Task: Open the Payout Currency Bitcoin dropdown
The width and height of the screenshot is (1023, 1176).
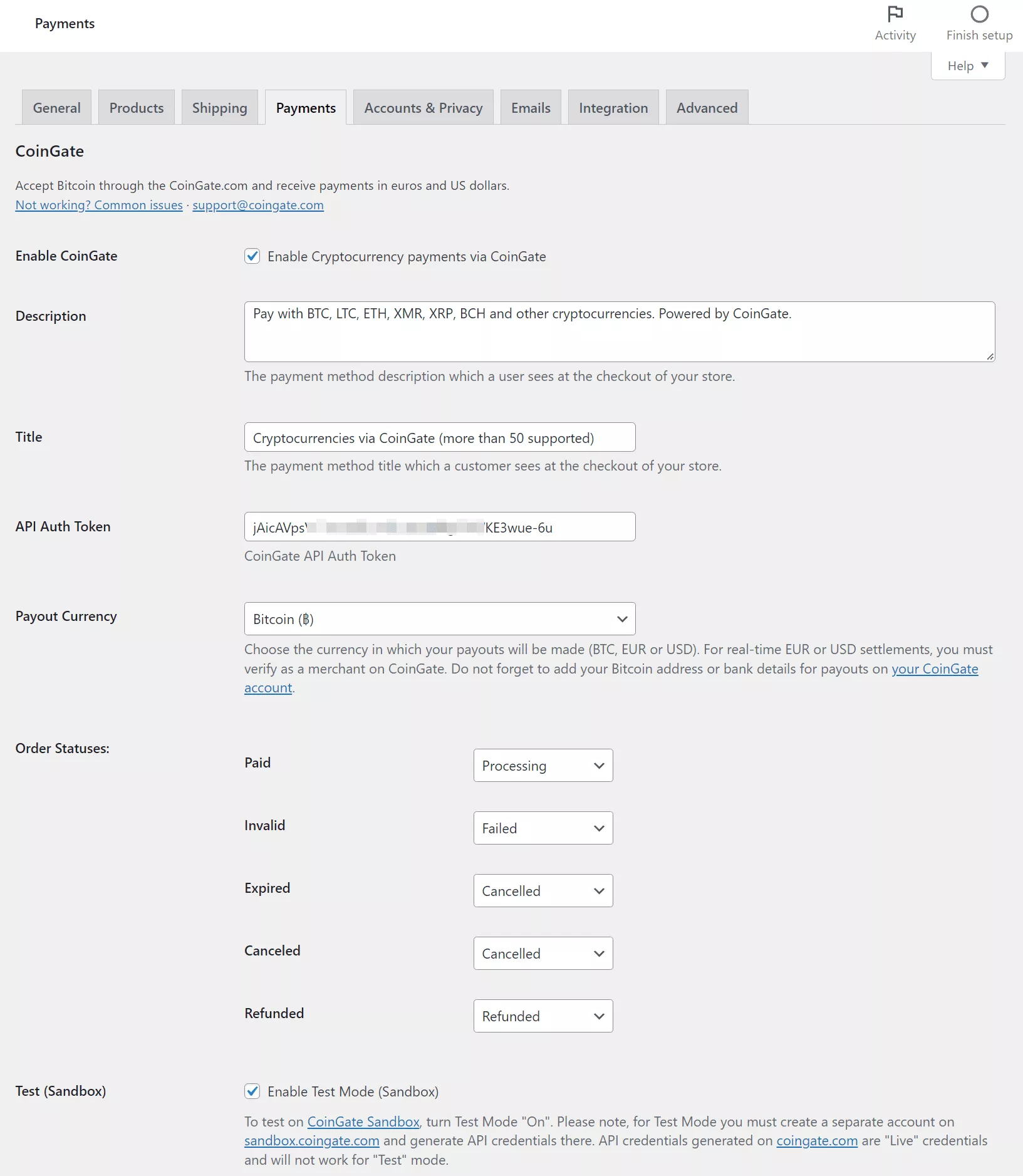Action: (x=440, y=618)
